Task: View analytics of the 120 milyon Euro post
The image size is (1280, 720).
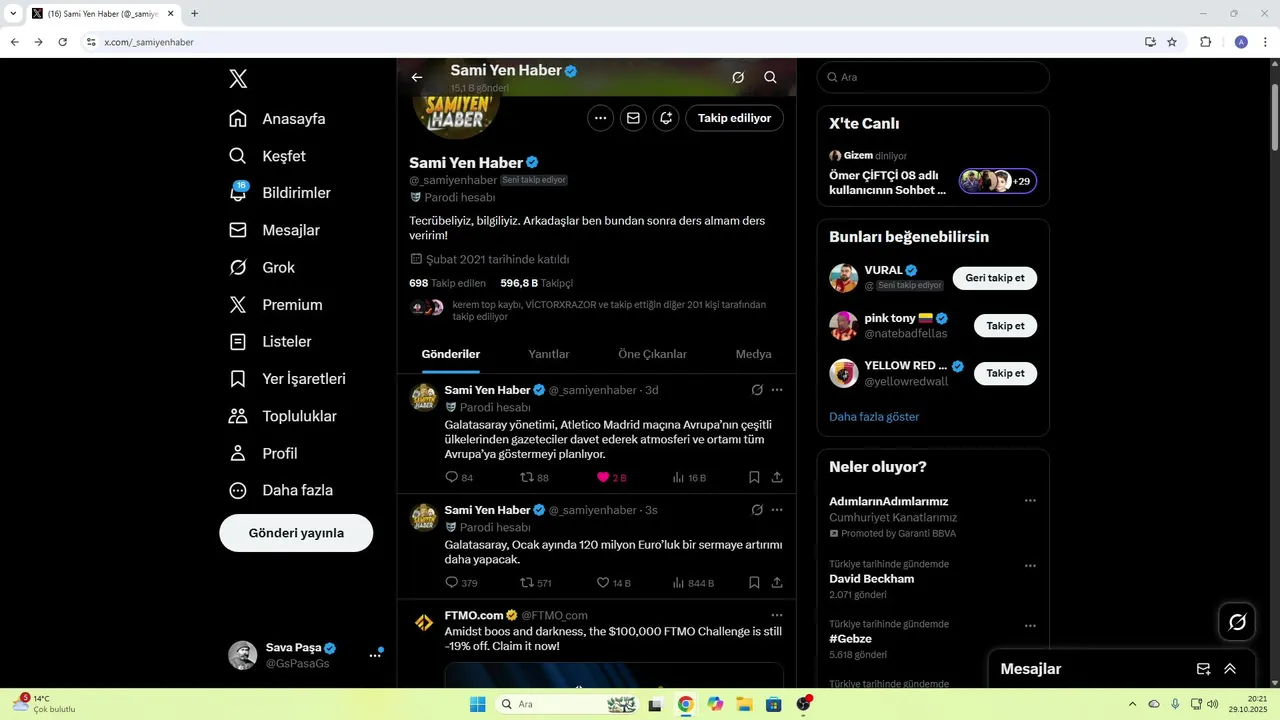Action: pyautogui.click(x=693, y=583)
